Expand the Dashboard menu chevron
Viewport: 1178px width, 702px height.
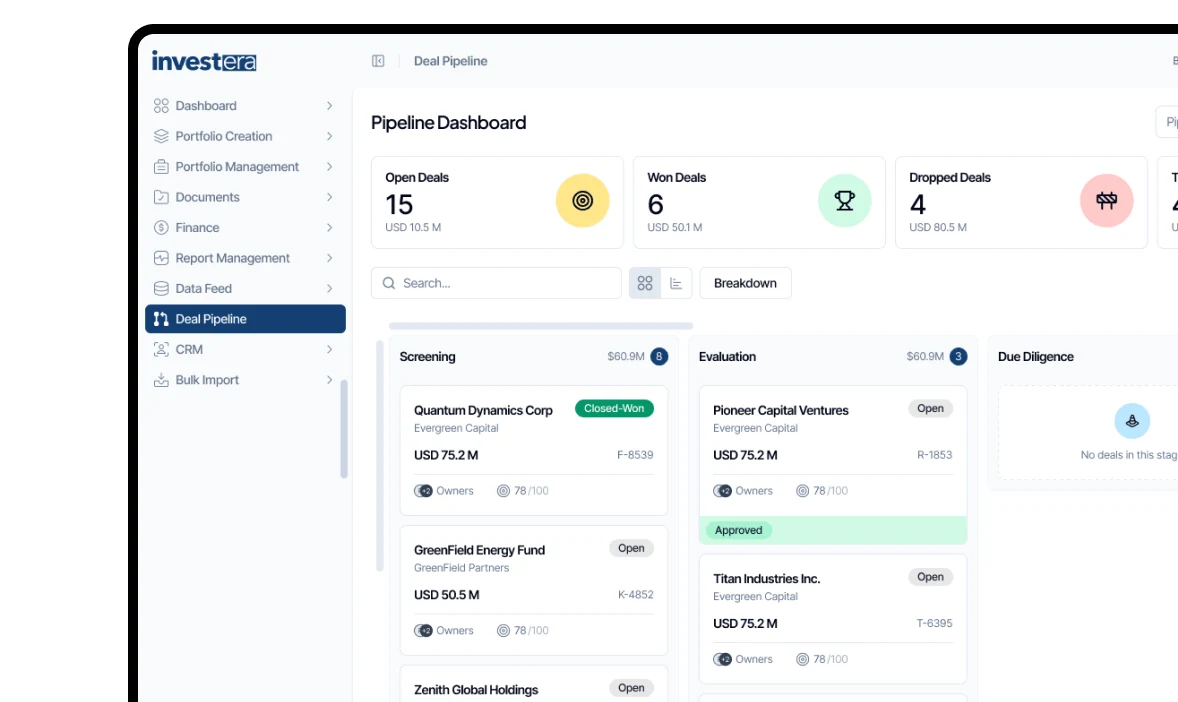coord(329,106)
